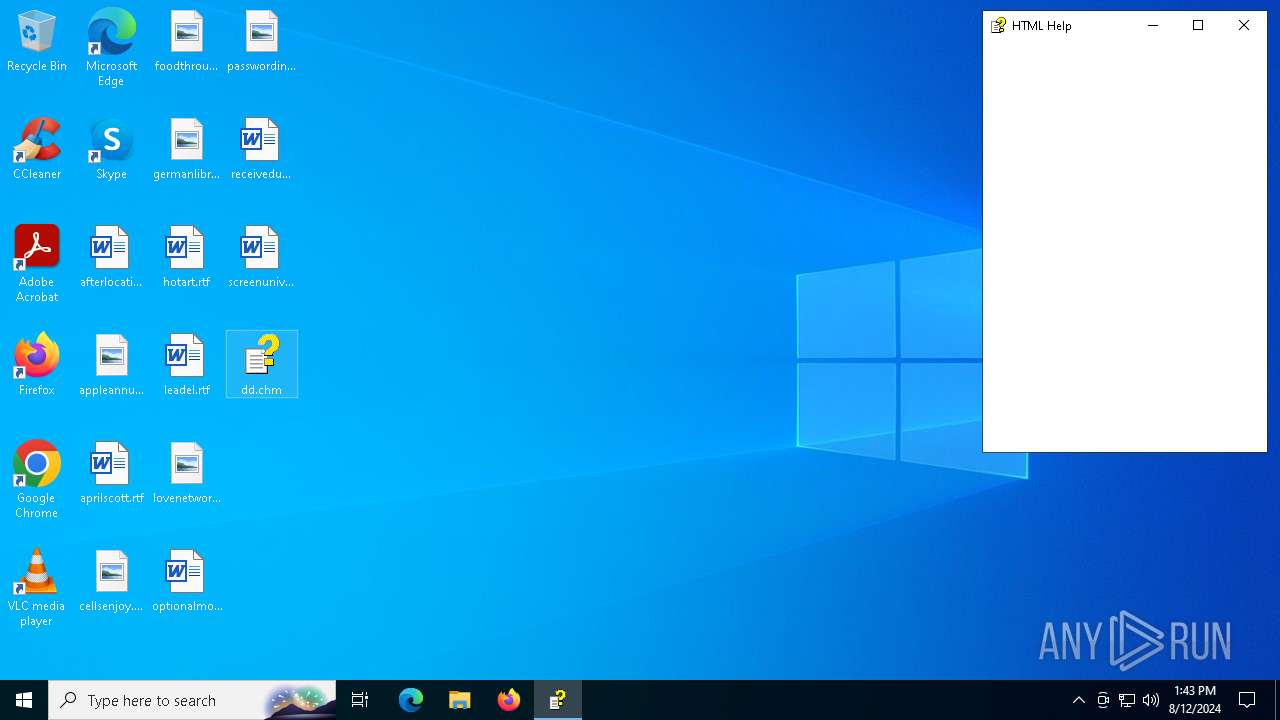
Task: Select the appleannu... image file
Action: (x=111, y=366)
